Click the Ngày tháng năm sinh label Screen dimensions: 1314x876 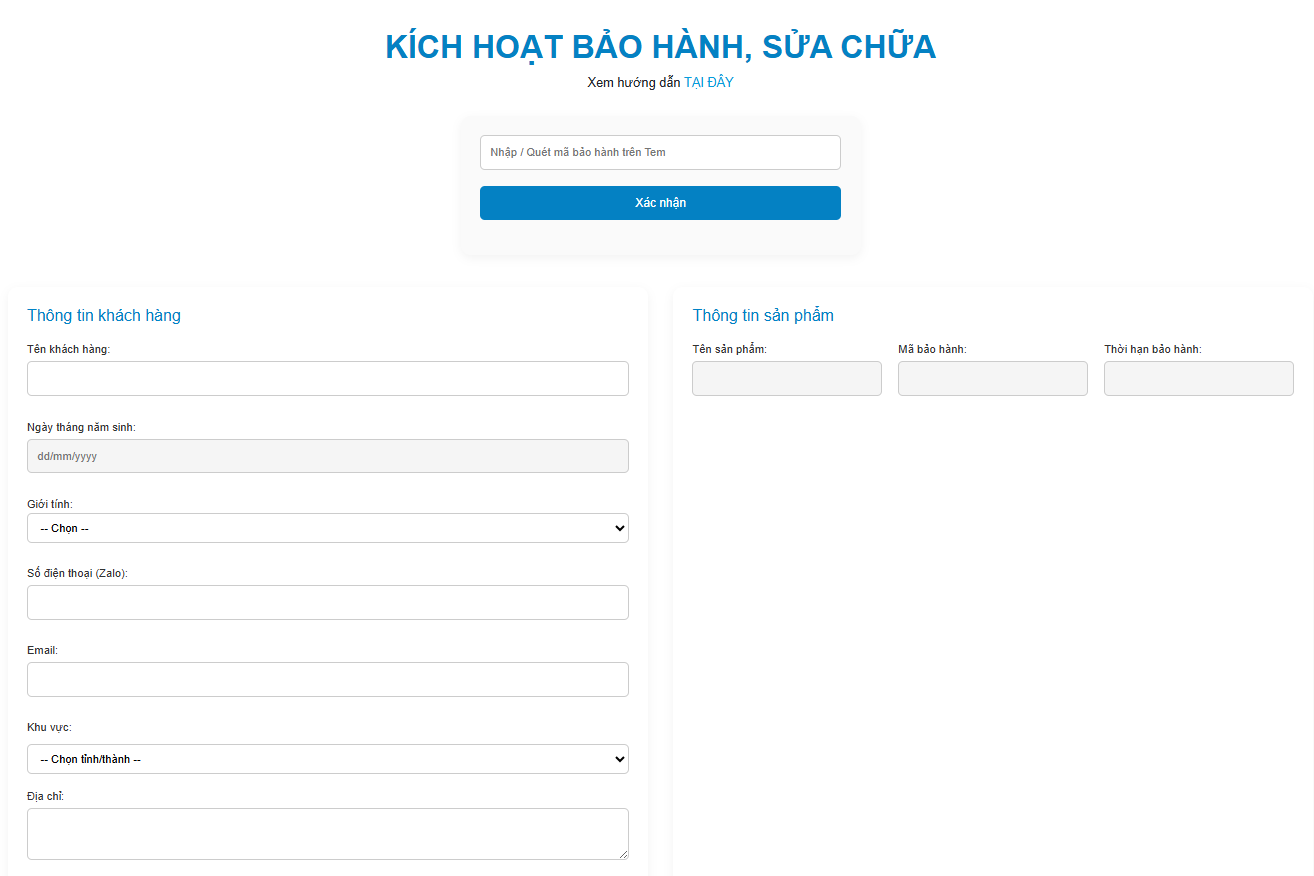coord(81,427)
